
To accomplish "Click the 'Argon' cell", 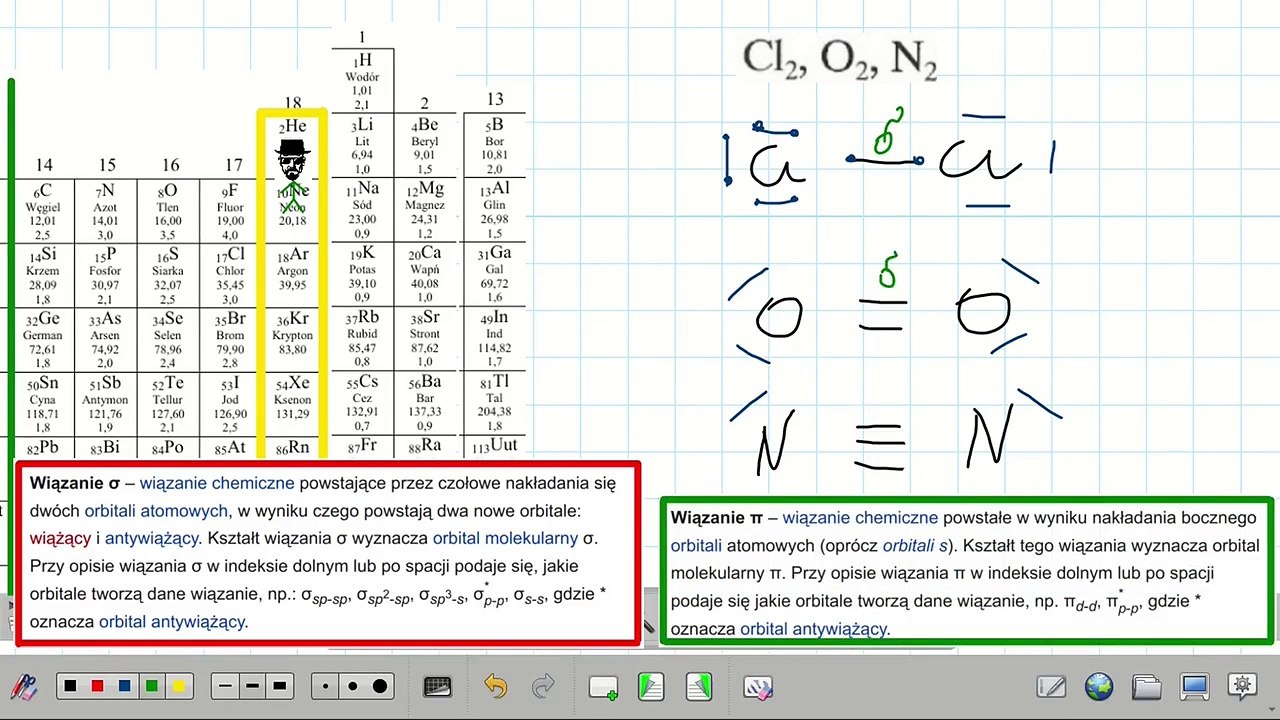I will [x=293, y=275].
